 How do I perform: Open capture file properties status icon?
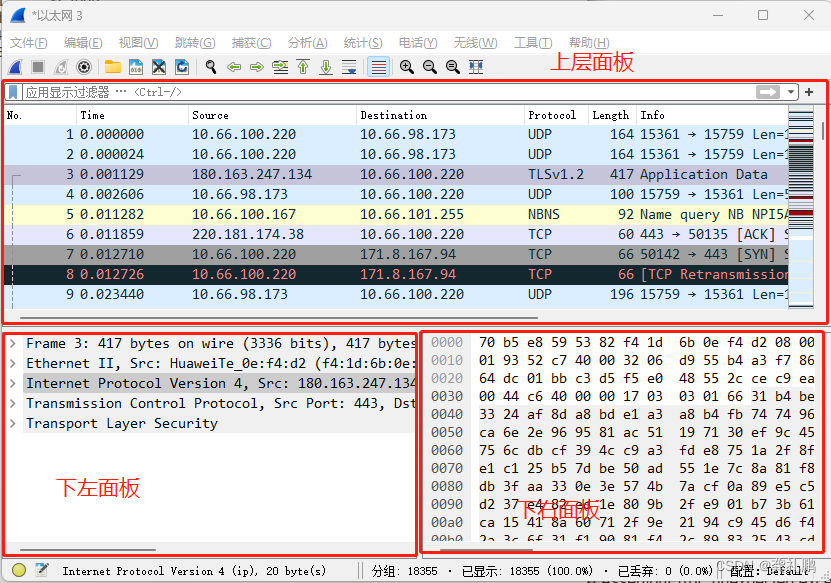(x=42, y=570)
